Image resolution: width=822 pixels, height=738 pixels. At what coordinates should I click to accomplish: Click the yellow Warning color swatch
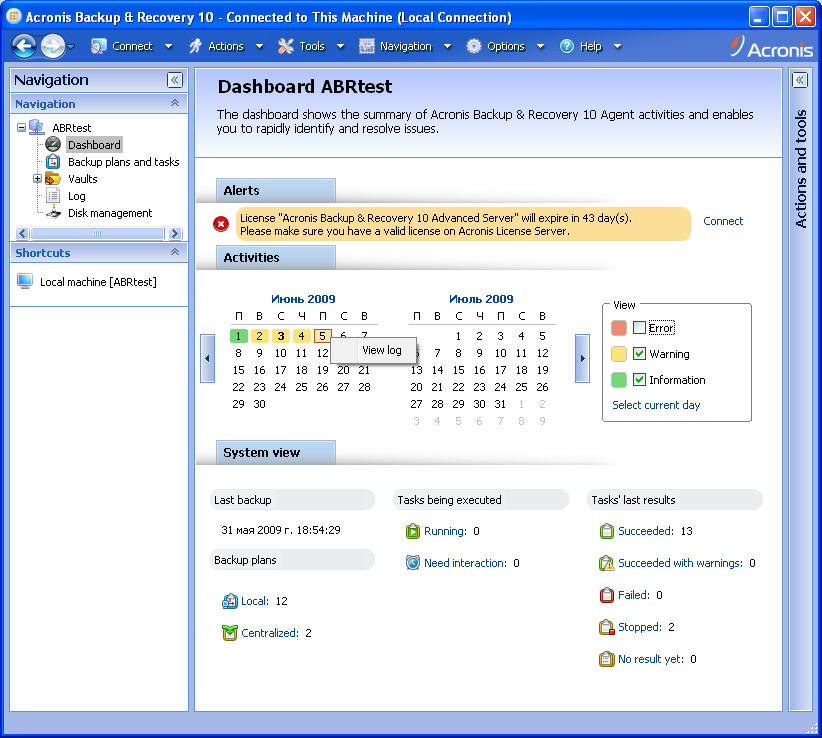[619, 354]
